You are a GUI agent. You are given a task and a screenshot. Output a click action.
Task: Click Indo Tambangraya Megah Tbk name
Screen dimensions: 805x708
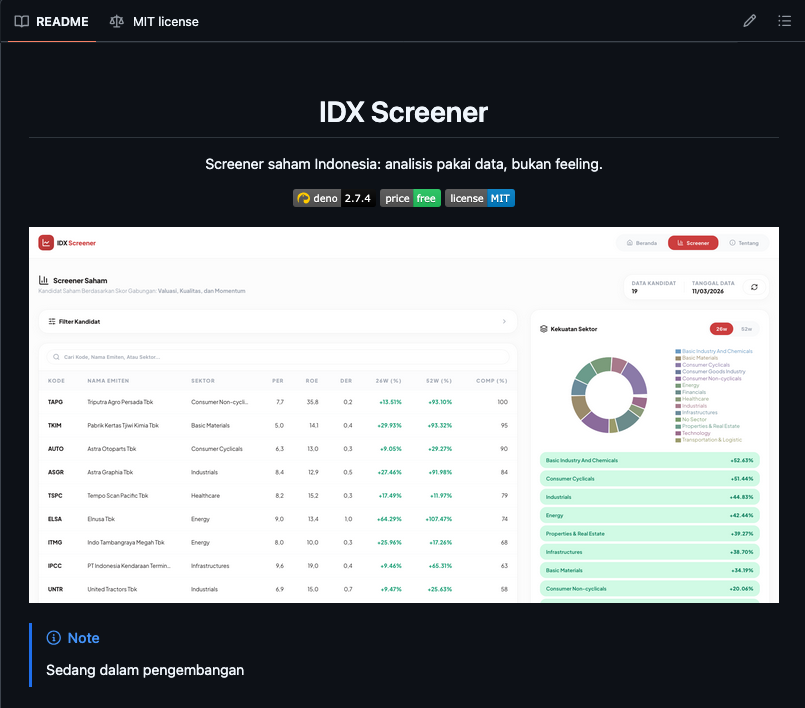[126, 542]
